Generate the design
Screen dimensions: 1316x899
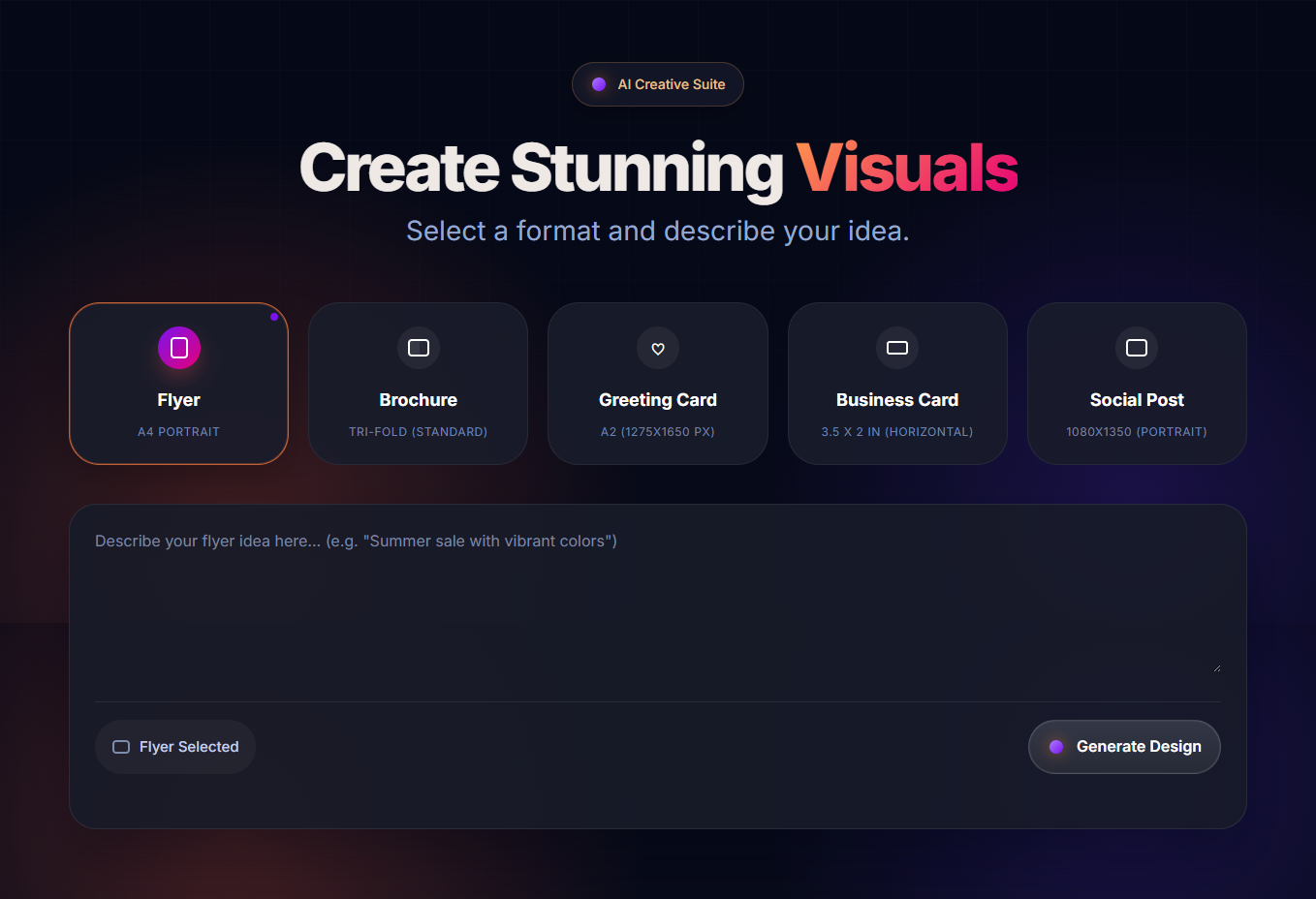coord(1124,747)
